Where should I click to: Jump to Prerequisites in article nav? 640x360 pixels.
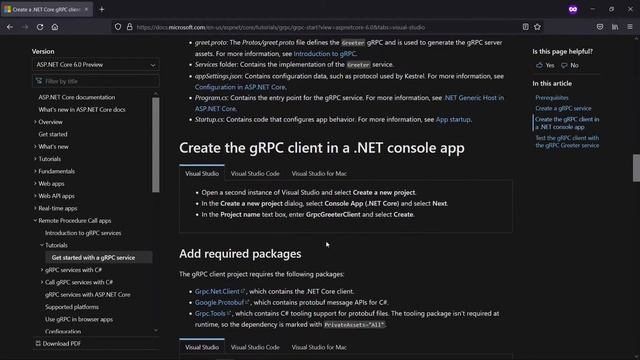pos(552,98)
